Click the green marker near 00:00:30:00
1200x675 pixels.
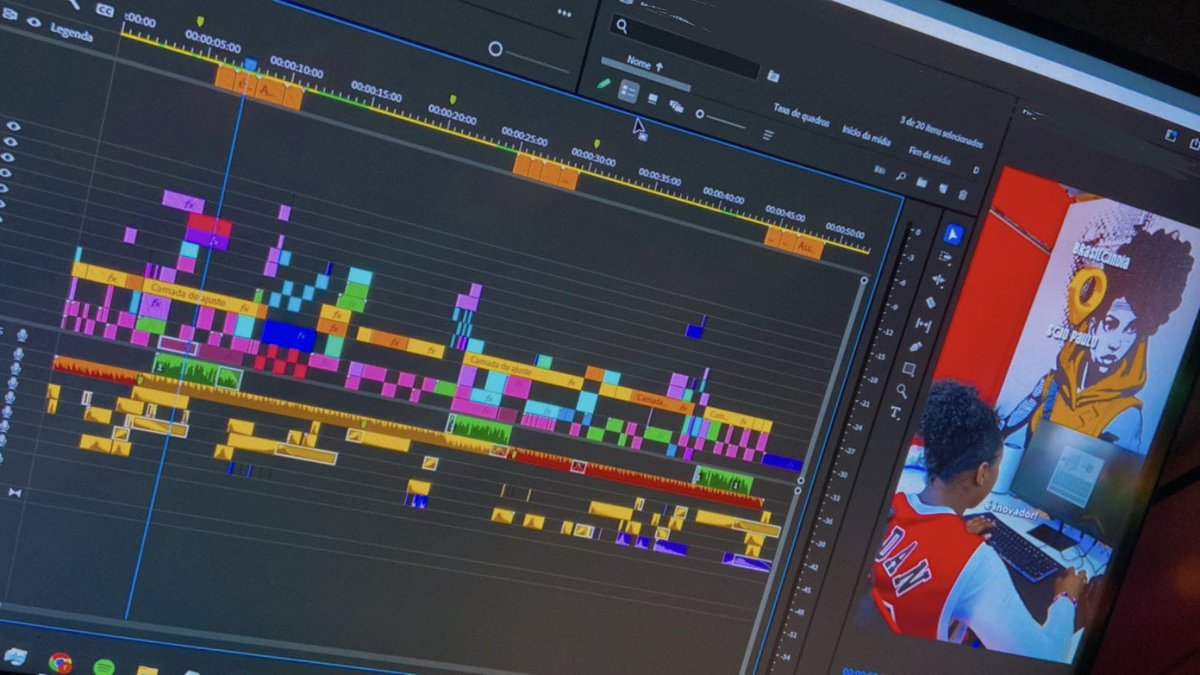(x=597, y=144)
